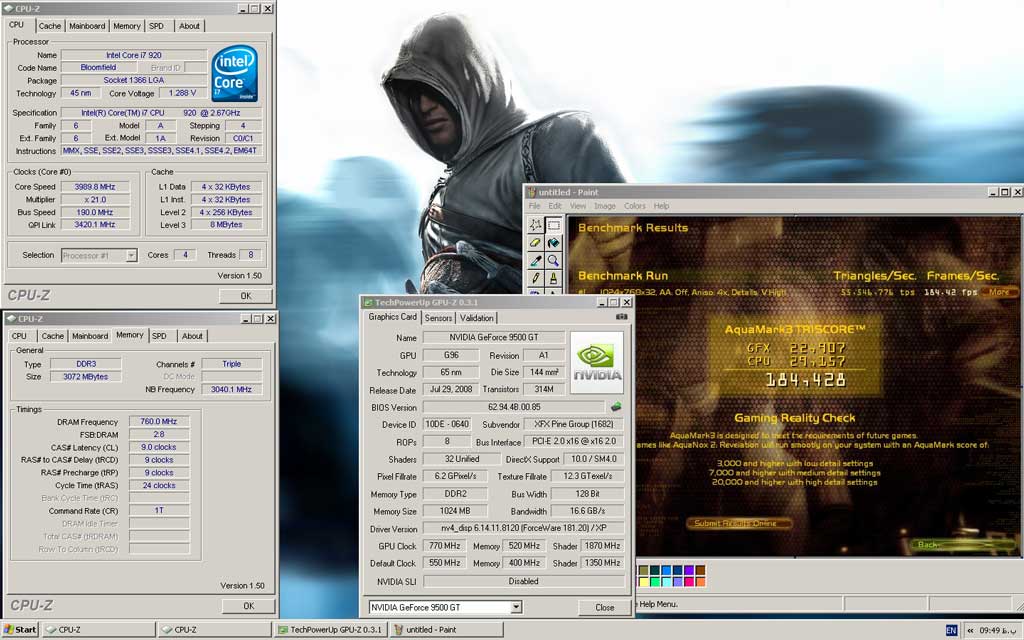Pick the brown swatch in Paint's palette
This screenshot has height=640, width=1024.
(x=700, y=570)
